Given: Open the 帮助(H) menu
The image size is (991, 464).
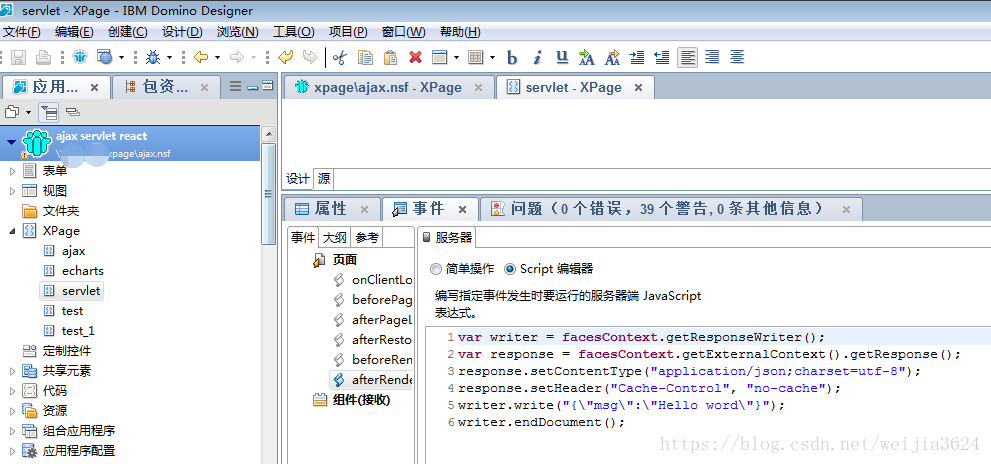Looking at the screenshot, I should 460,32.
